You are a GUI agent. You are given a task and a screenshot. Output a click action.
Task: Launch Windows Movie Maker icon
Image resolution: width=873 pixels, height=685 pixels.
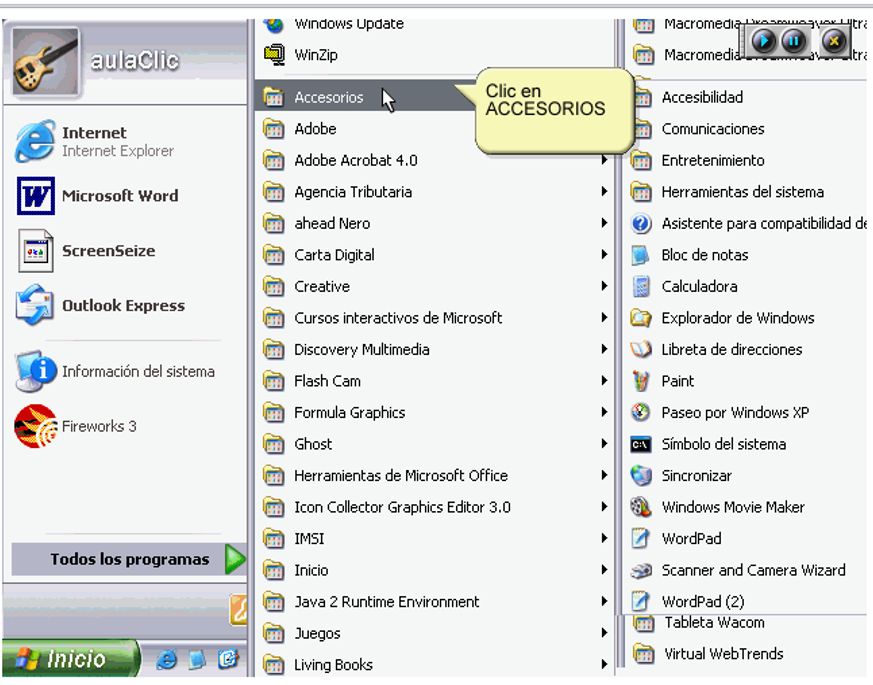[x=641, y=507]
